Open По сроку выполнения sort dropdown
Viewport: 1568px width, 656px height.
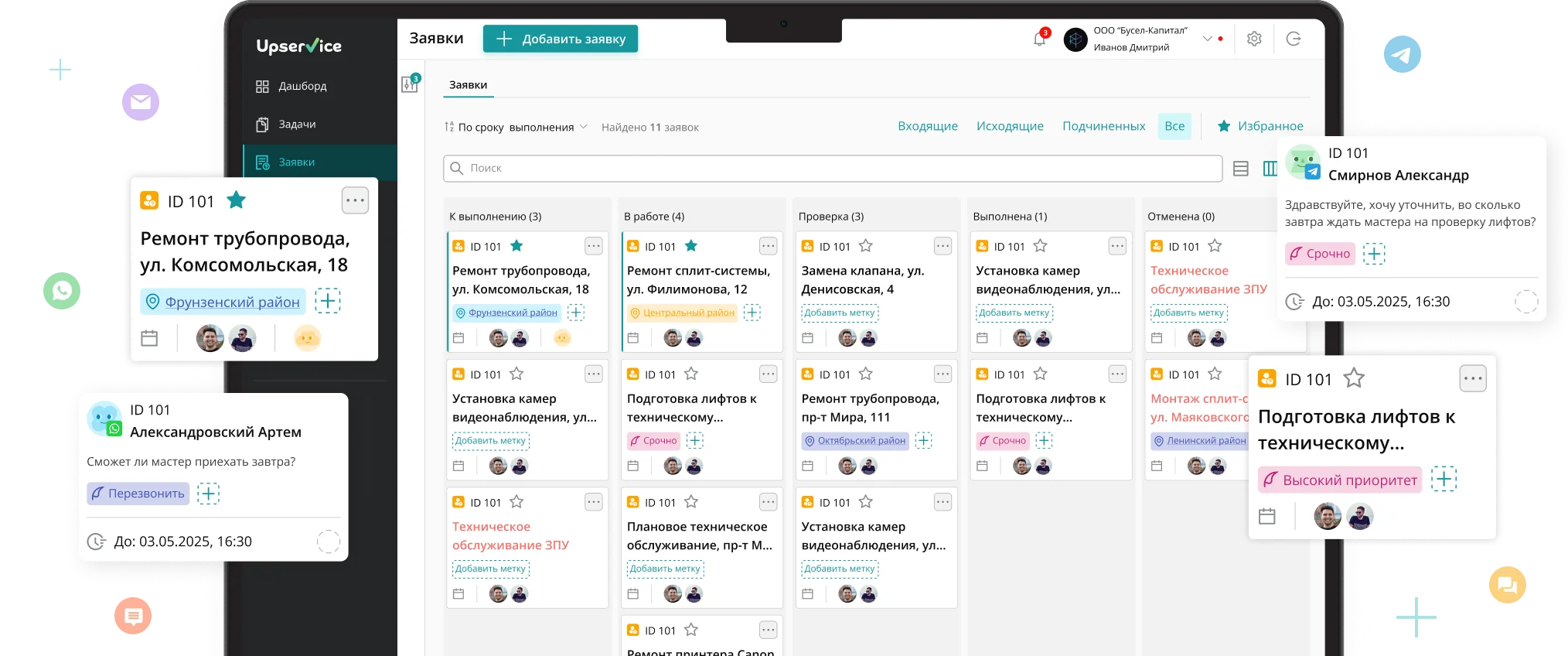click(516, 127)
